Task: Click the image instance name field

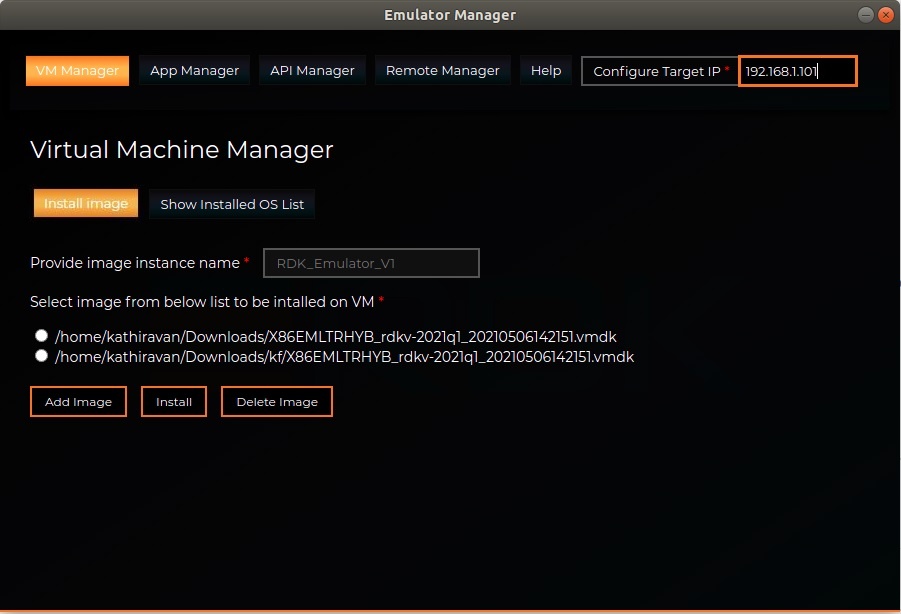Action: [x=371, y=263]
